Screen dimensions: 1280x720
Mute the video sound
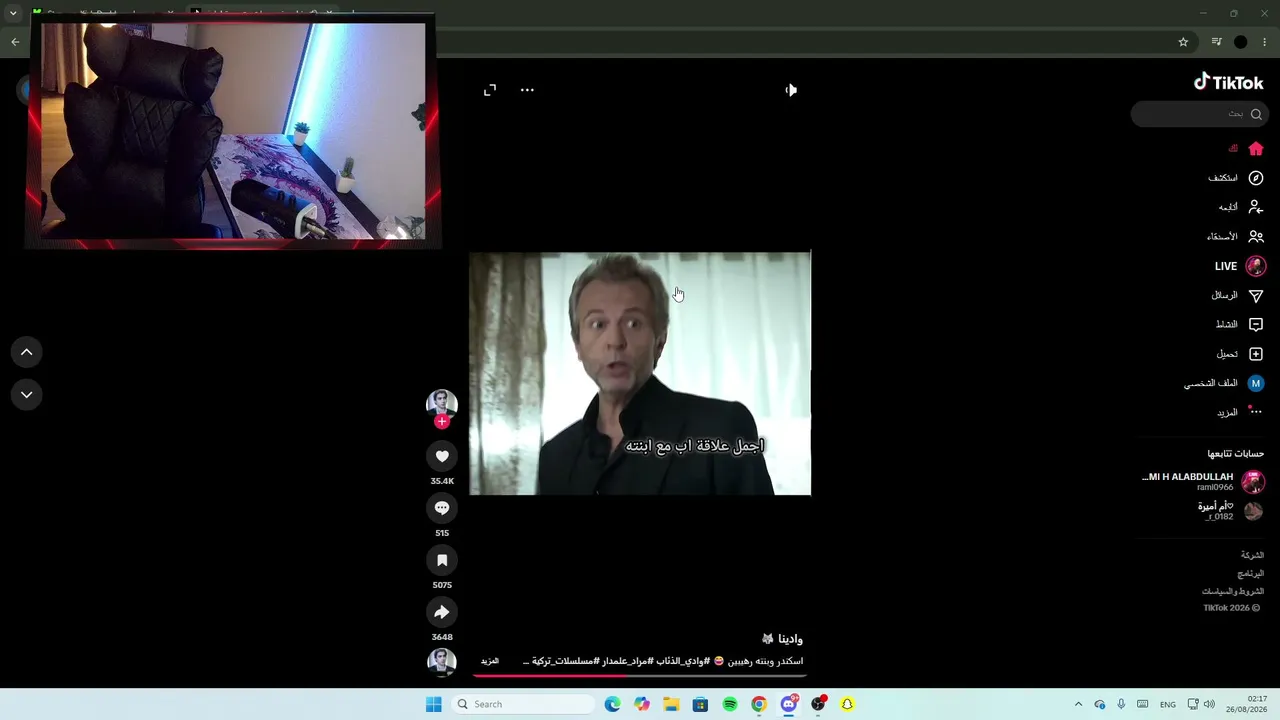click(x=791, y=90)
